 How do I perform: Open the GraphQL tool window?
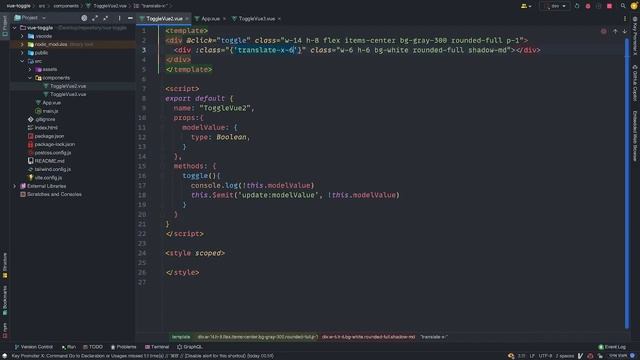tap(190, 347)
